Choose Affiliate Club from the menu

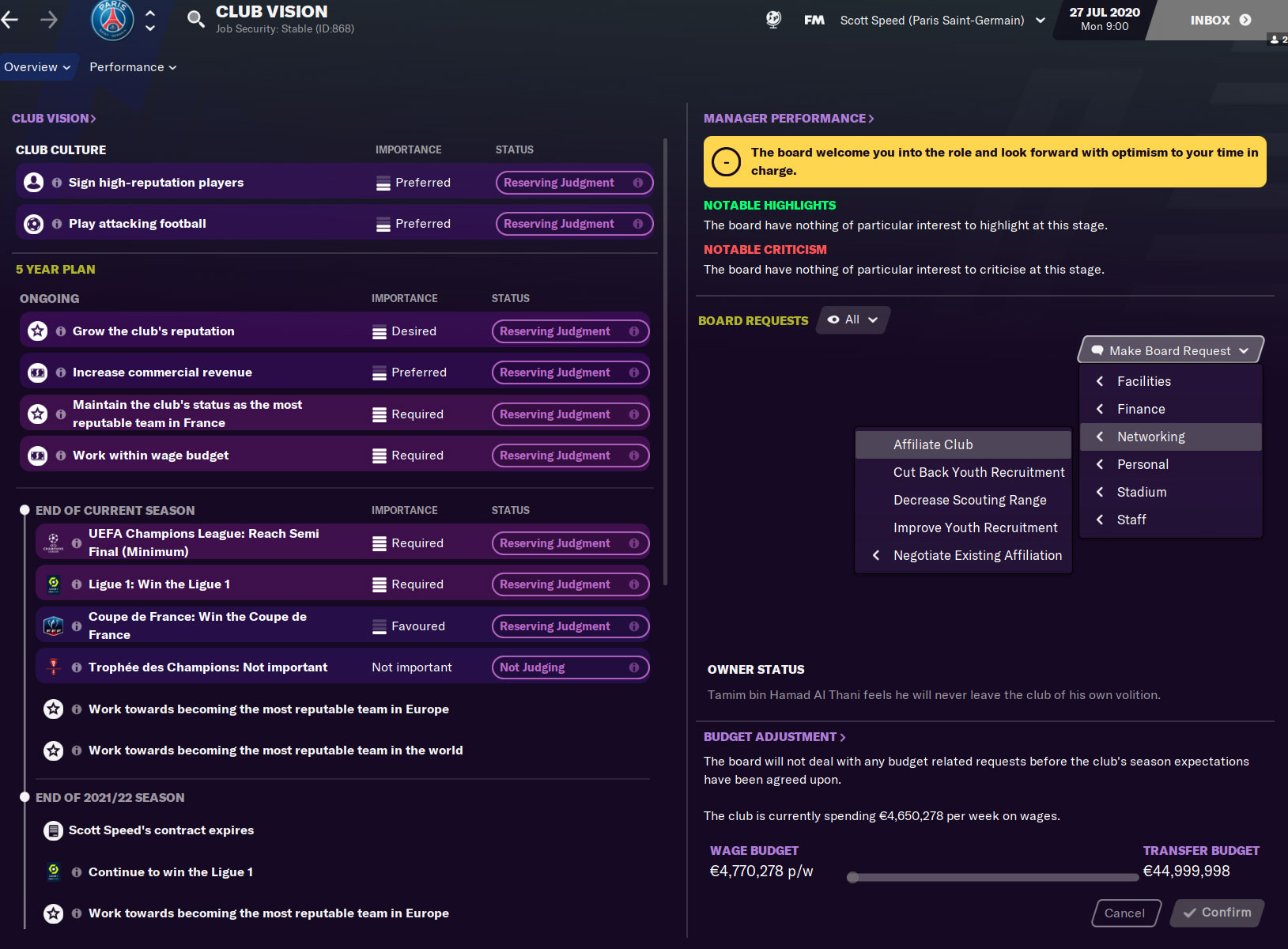pos(934,444)
